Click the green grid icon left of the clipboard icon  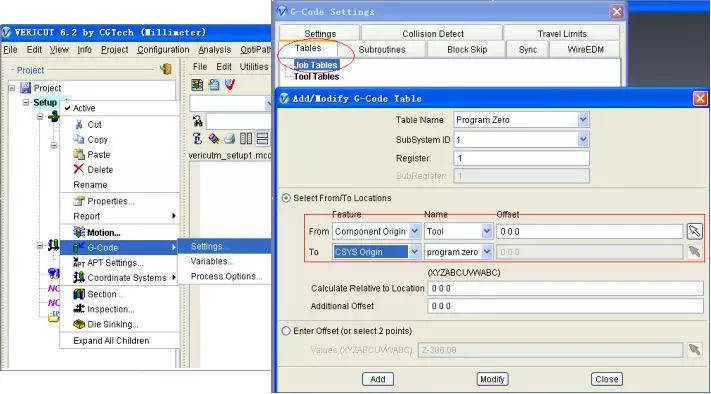click(197, 84)
